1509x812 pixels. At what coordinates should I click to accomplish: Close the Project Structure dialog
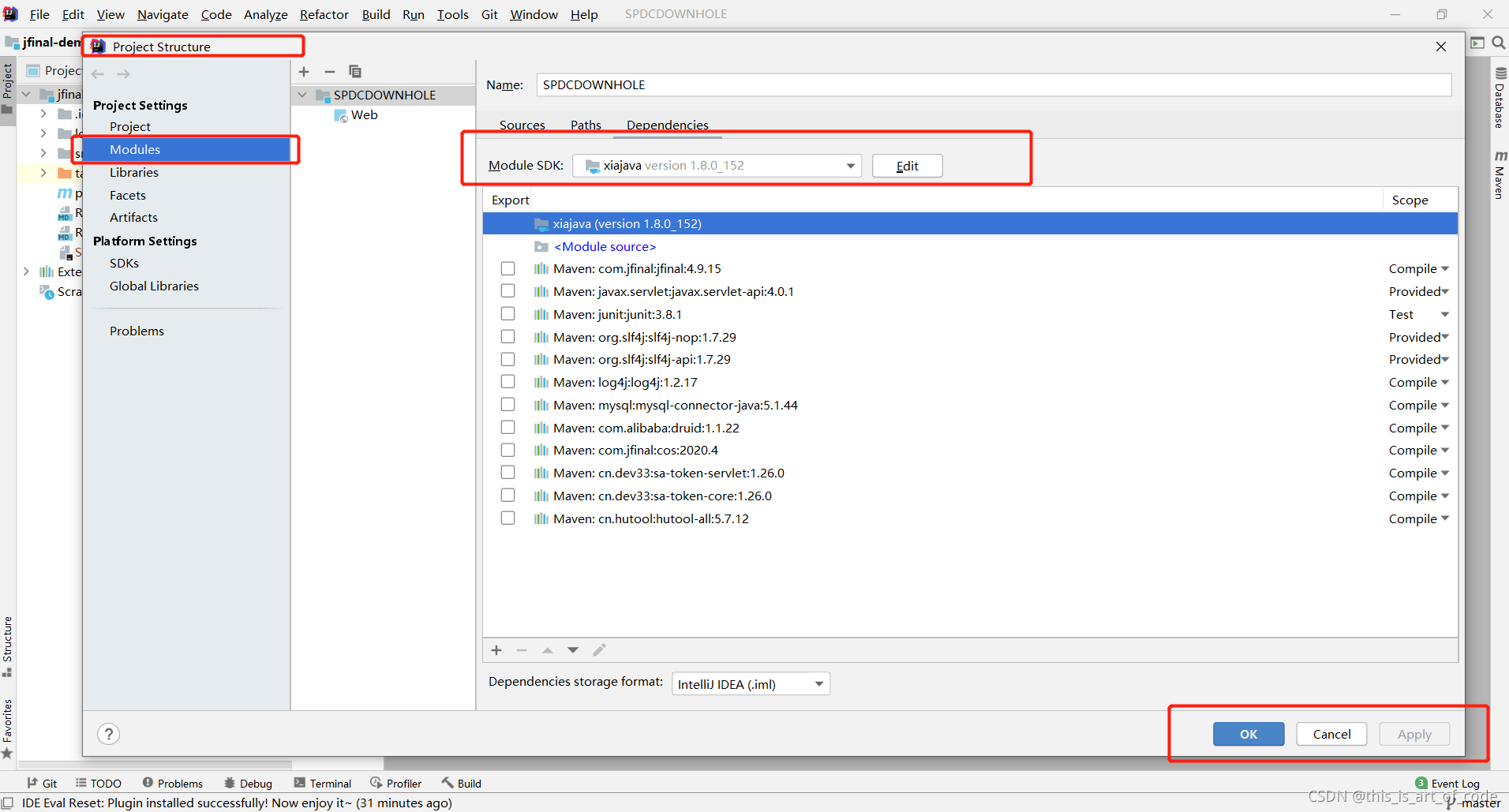[1441, 47]
